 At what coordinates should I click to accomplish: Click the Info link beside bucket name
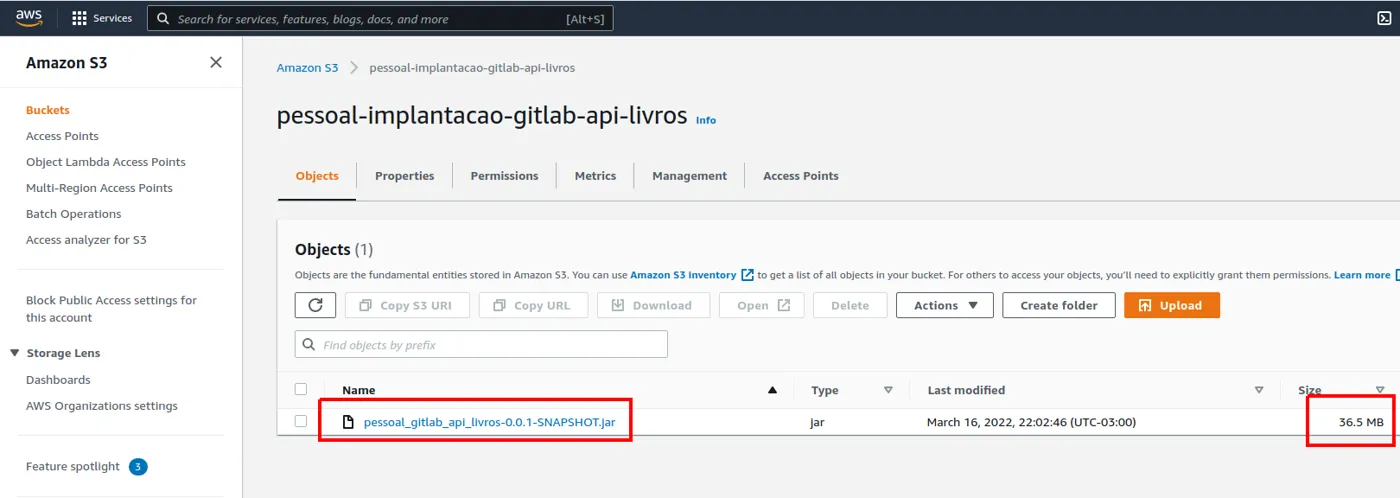point(706,120)
